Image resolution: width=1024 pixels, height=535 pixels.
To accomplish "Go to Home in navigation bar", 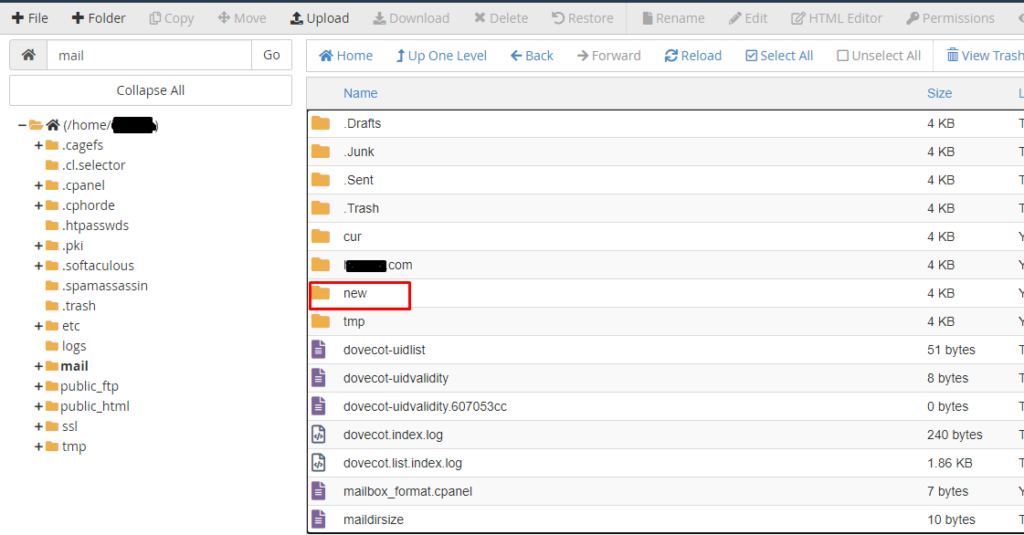I will coord(345,56).
